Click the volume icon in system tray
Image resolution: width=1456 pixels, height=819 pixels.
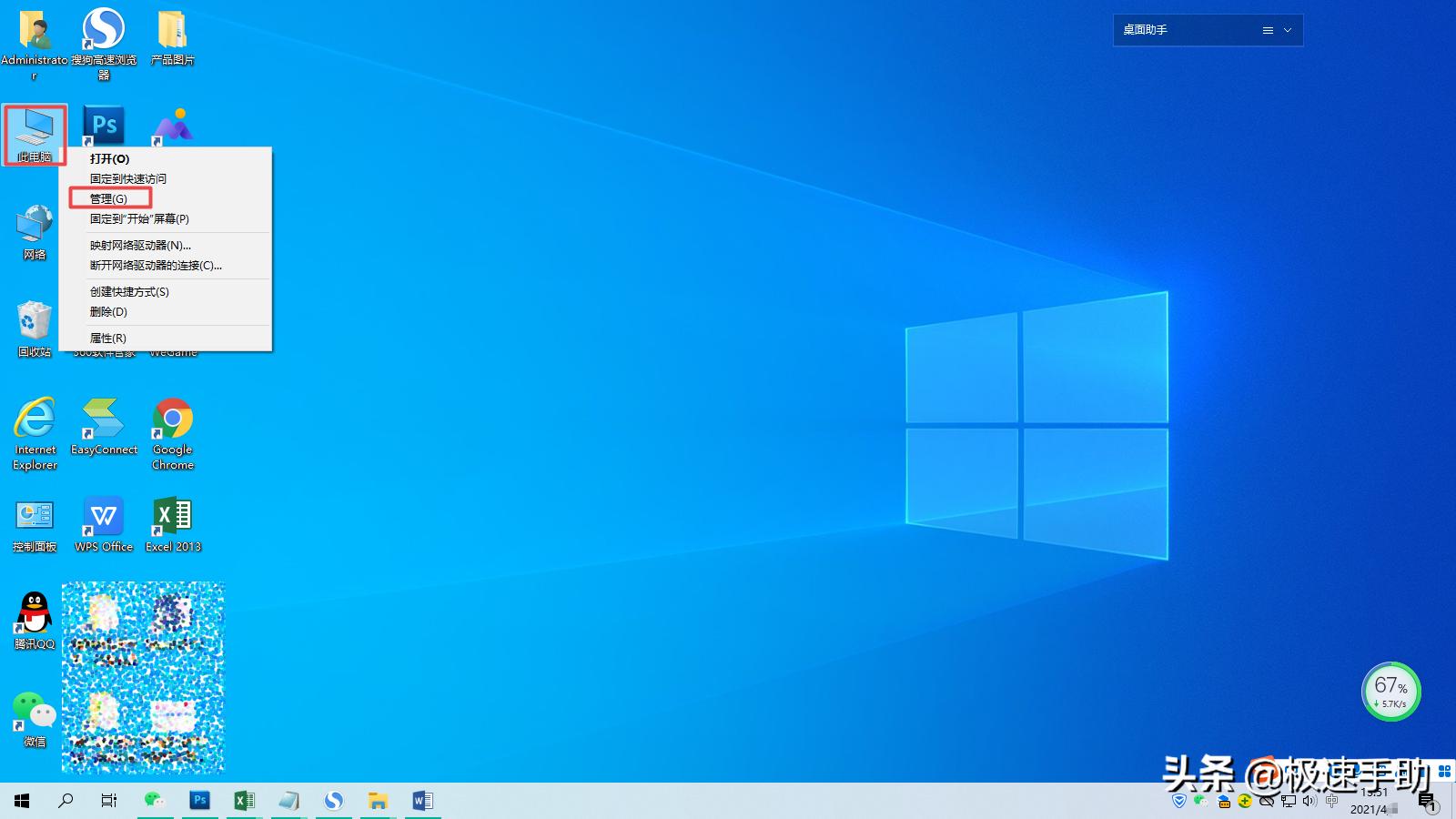coord(1309,801)
